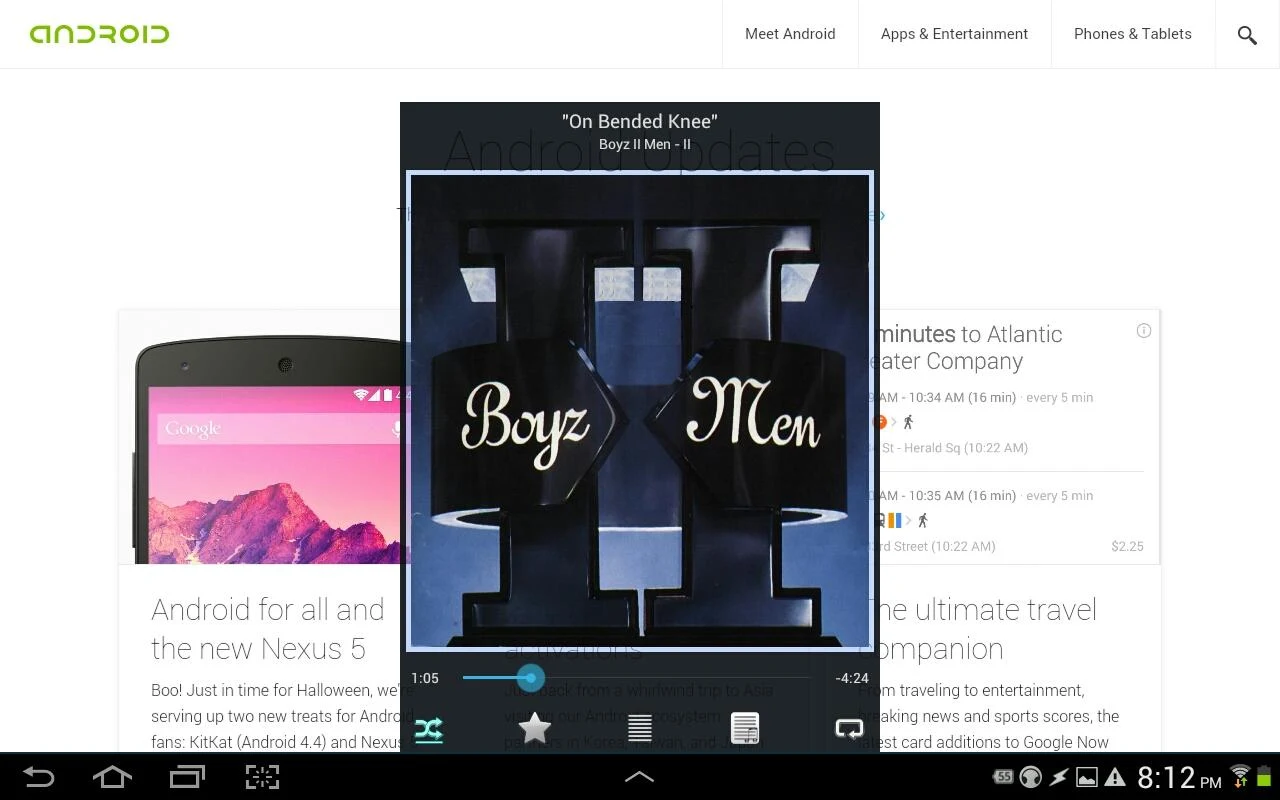
Task: Tap the screenshot capture button
Action: 262,777
